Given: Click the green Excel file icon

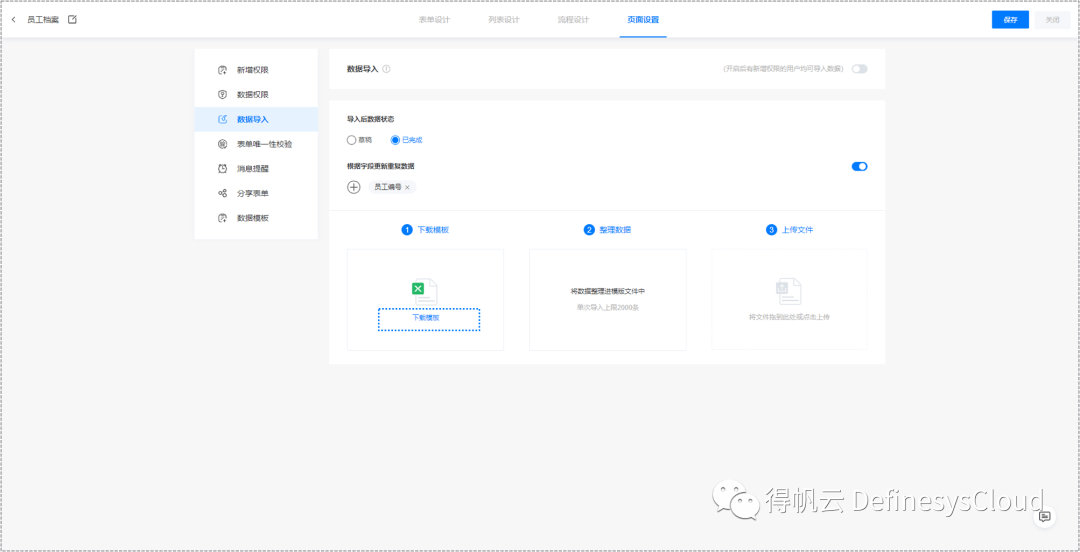Looking at the screenshot, I should click(420, 289).
